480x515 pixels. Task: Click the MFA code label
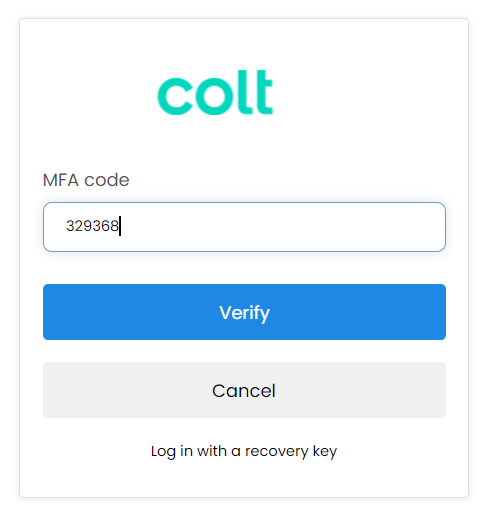pos(86,180)
